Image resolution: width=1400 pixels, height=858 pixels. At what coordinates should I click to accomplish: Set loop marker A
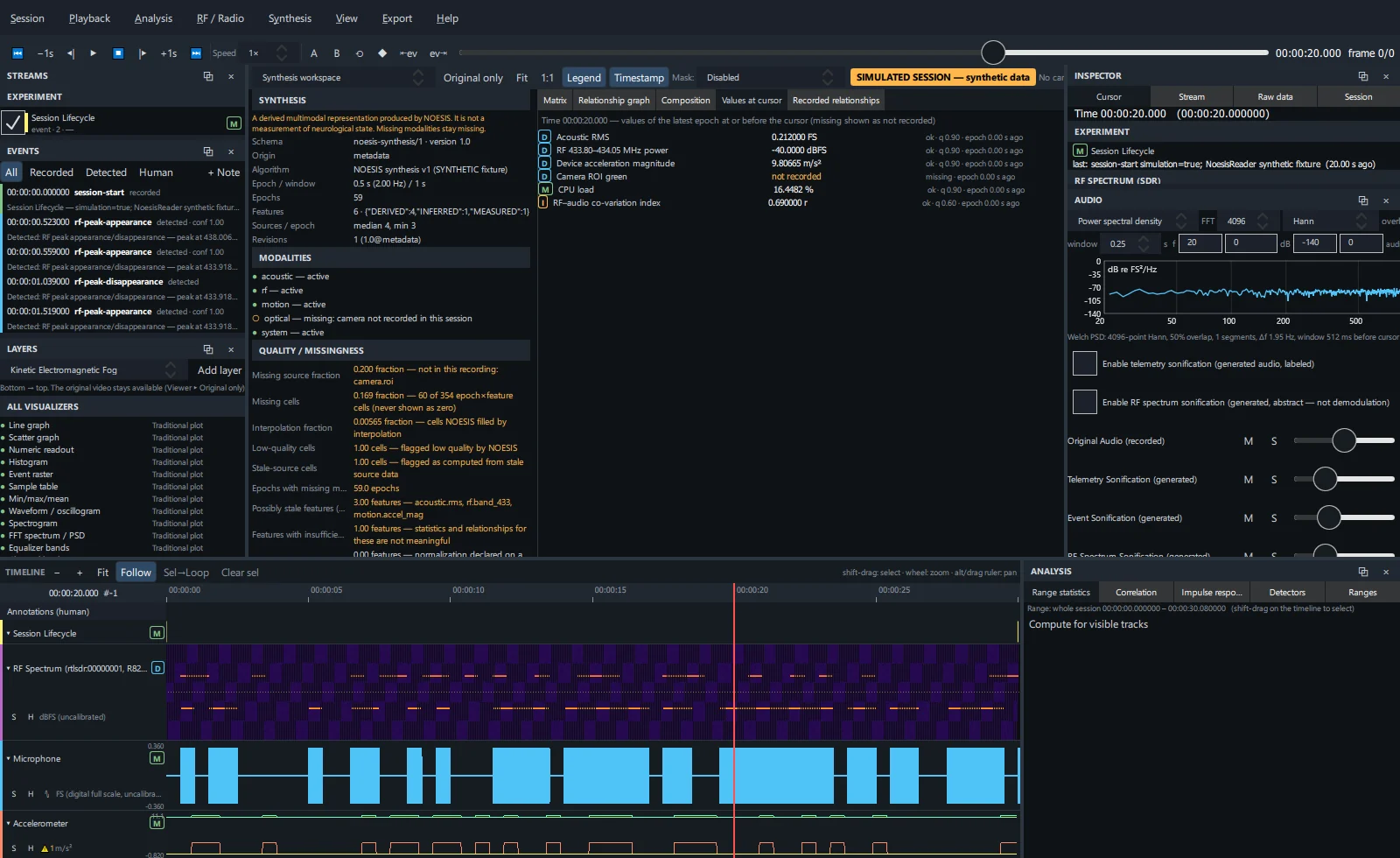click(x=314, y=53)
